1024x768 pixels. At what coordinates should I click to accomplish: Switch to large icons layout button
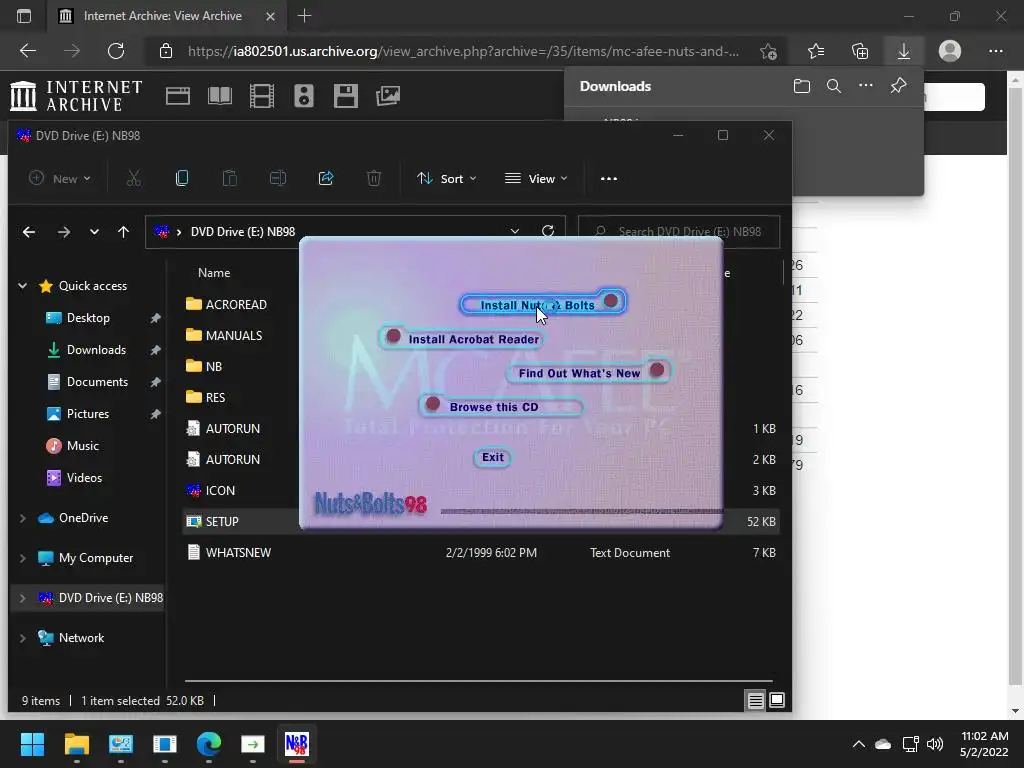click(x=776, y=700)
